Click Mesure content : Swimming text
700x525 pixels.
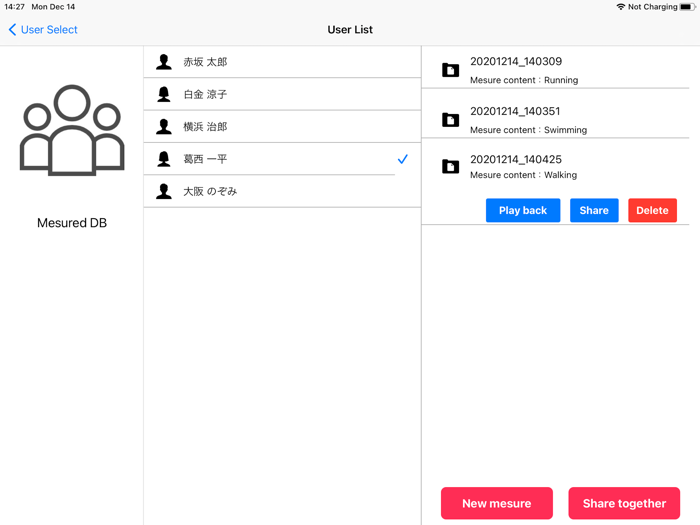coord(529,130)
